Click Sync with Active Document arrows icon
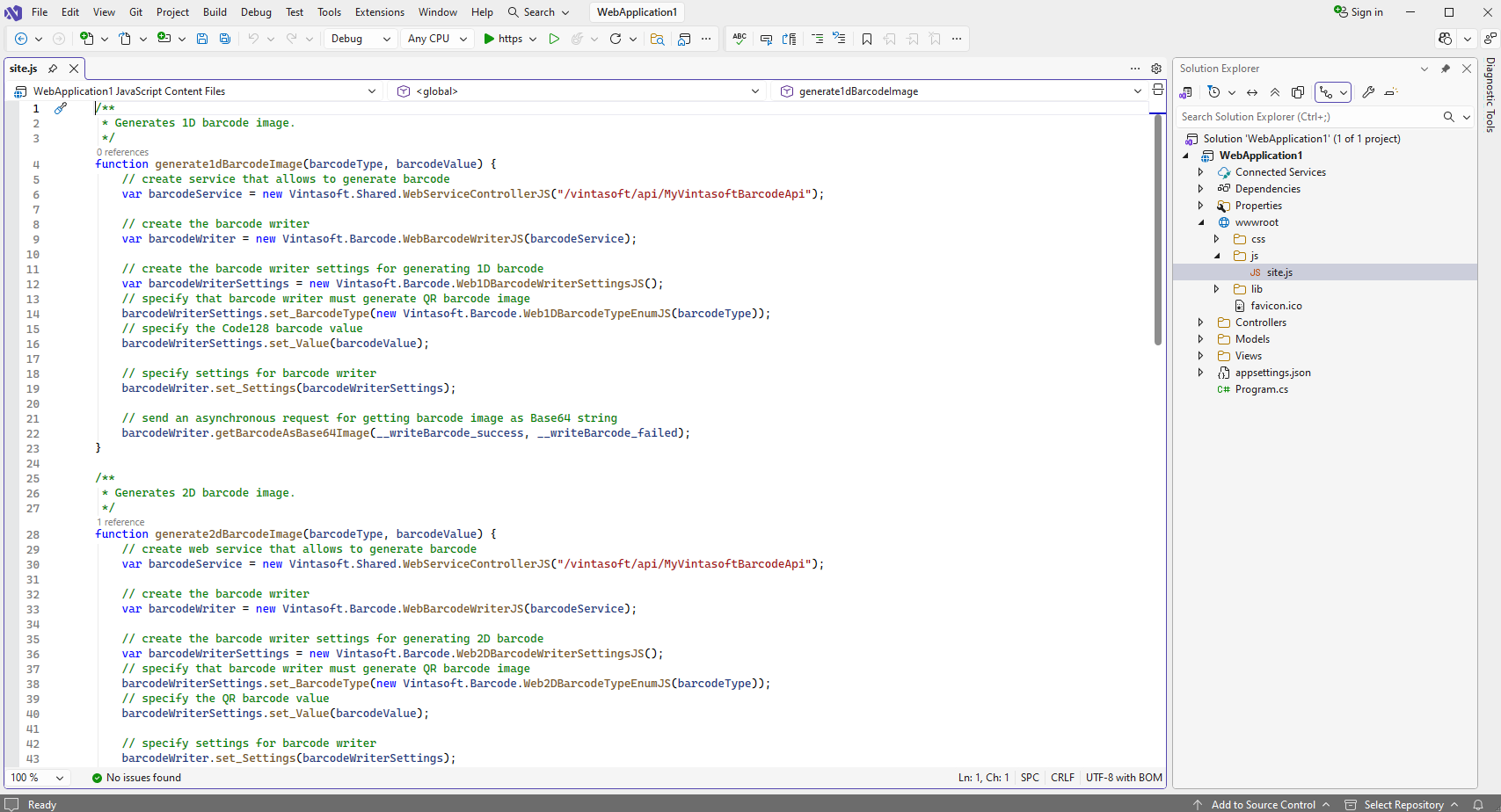 tap(1252, 92)
